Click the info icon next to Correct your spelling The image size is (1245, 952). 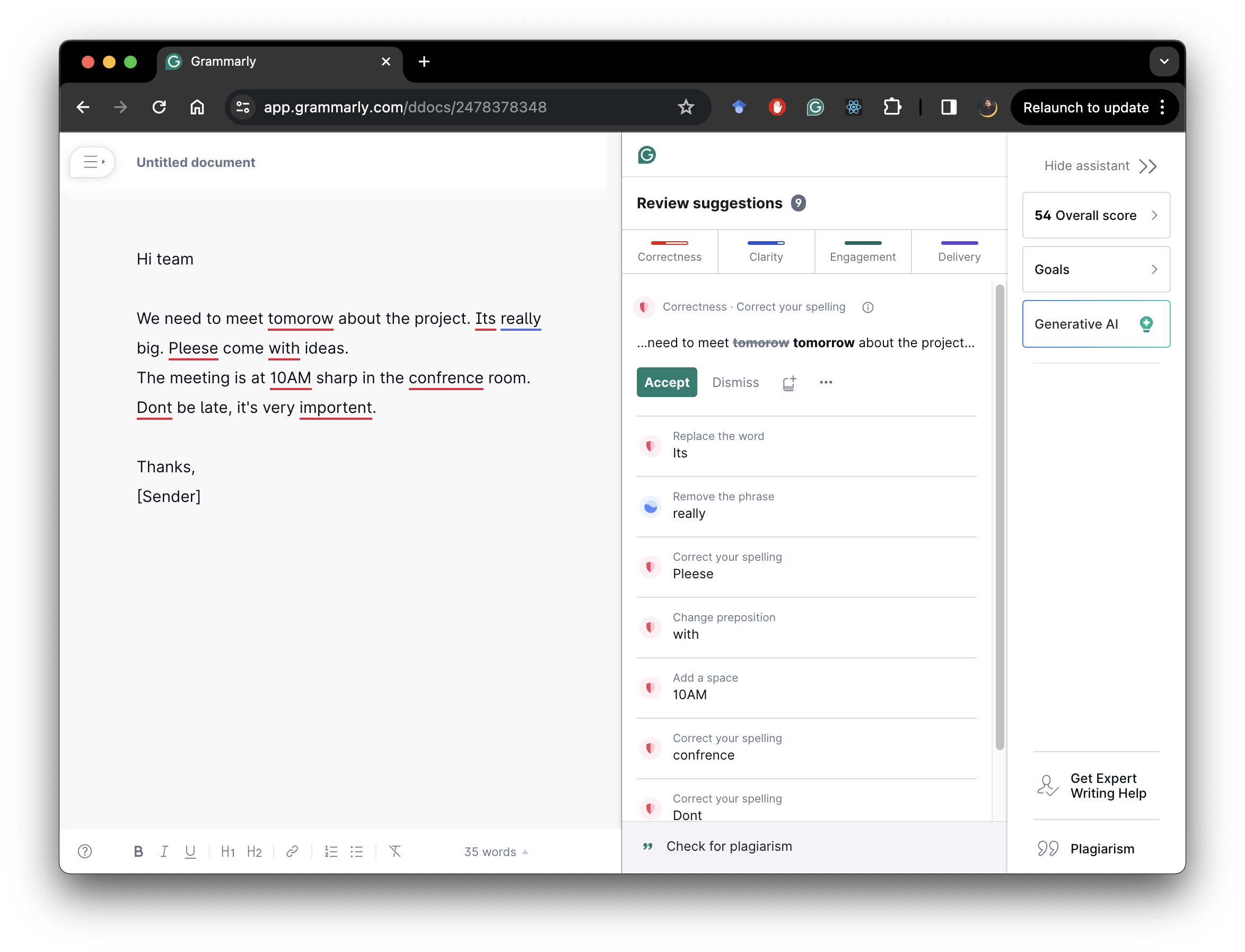coord(867,307)
